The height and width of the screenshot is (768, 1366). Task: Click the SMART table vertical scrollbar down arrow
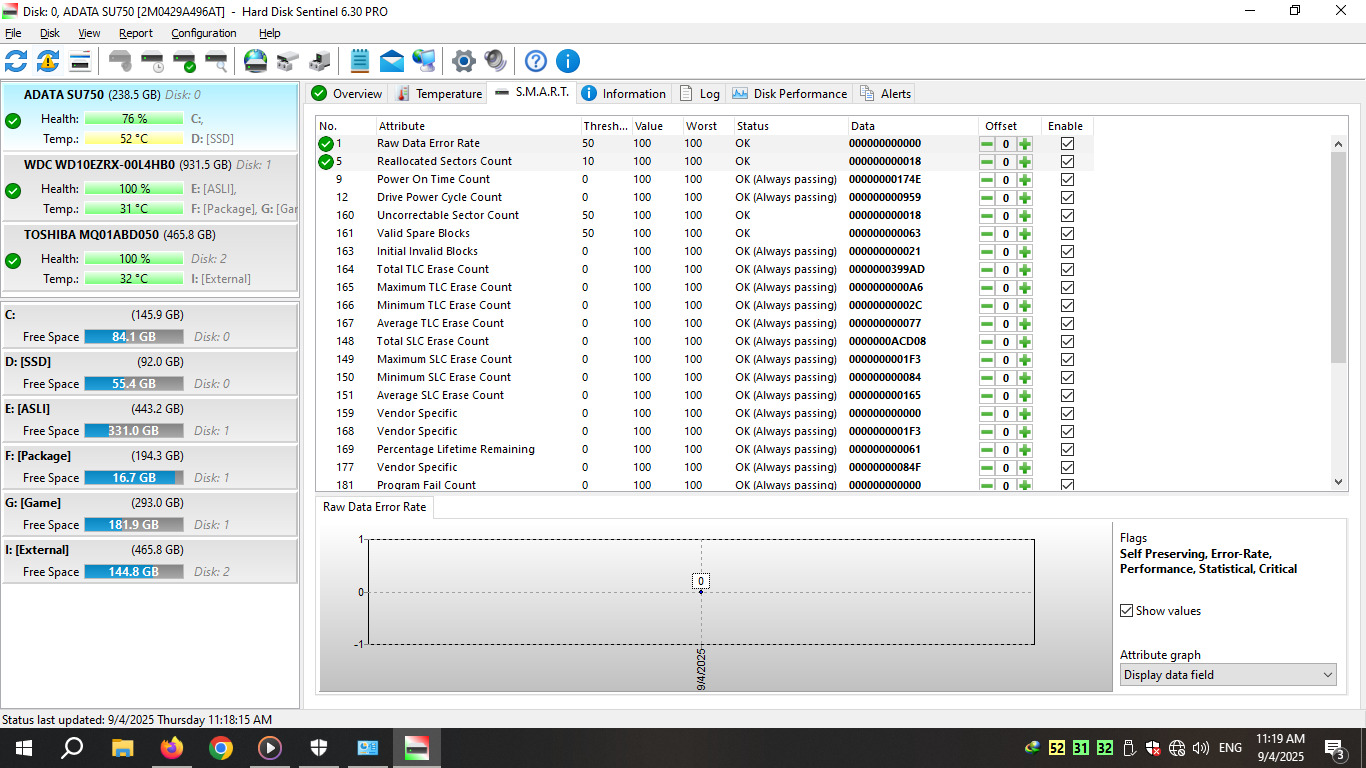coord(1340,482)
